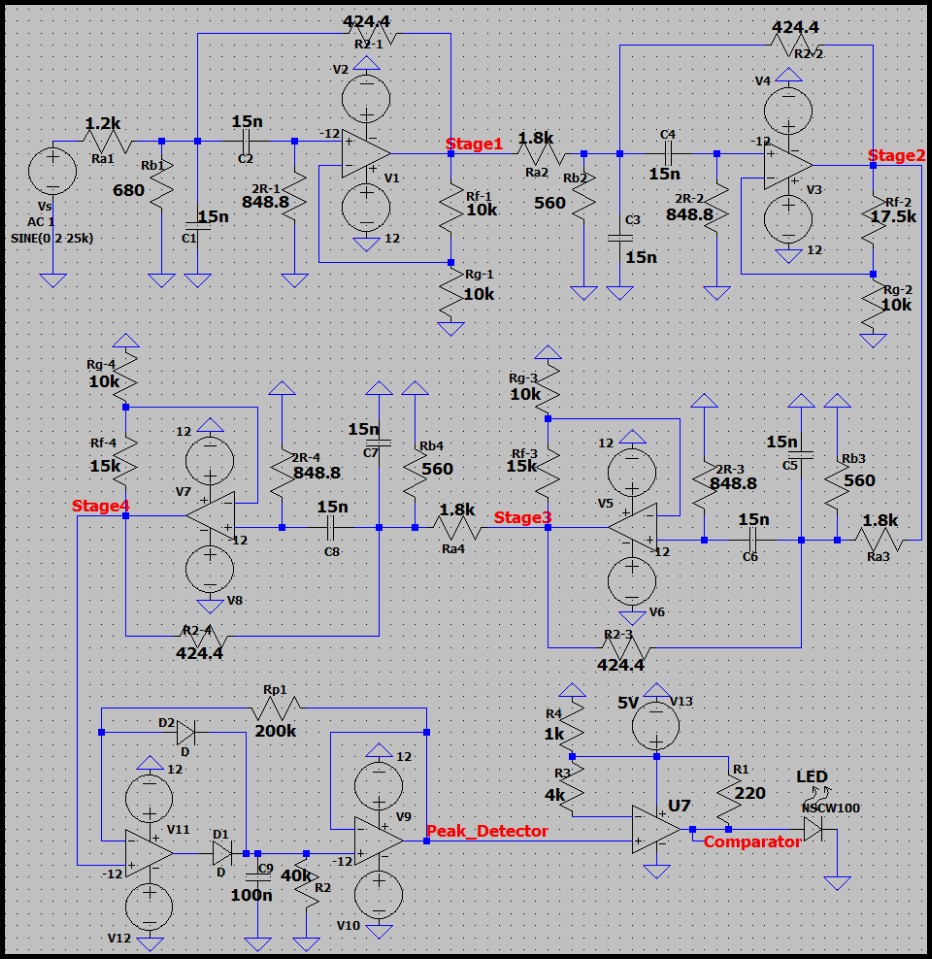Select capacitor C9 with value 100n
This screenshot has width=932, height=959.
point(258,877)
